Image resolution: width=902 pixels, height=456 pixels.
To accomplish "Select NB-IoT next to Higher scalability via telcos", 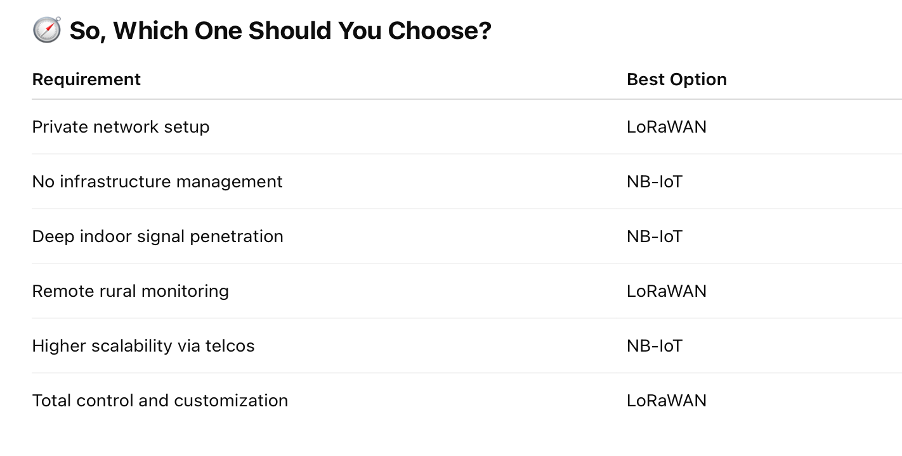I will [654, 346].
